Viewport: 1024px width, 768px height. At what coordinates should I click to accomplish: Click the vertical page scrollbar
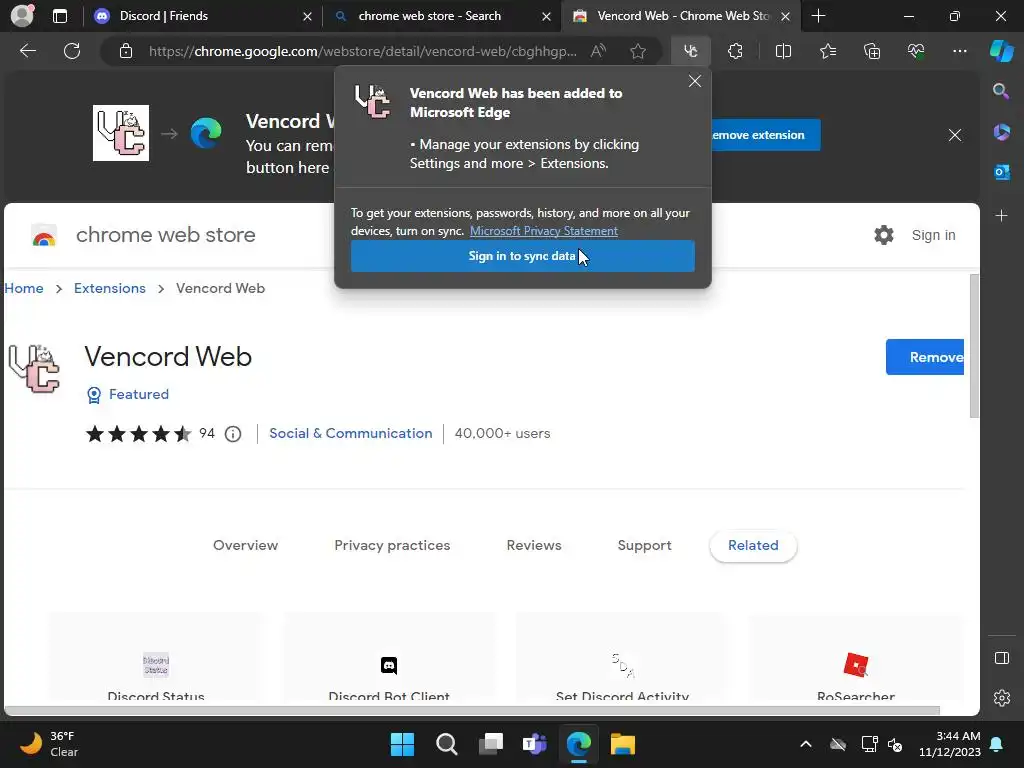click(x=974, y=346)
